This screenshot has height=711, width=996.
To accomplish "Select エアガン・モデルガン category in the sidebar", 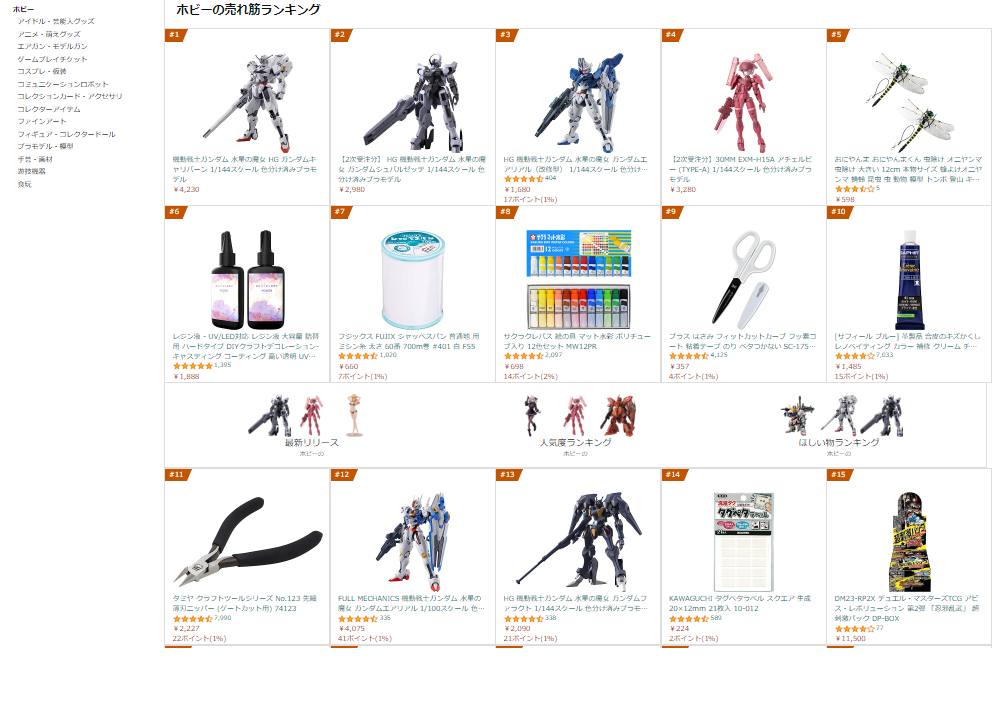I will (x=52, y=46).
